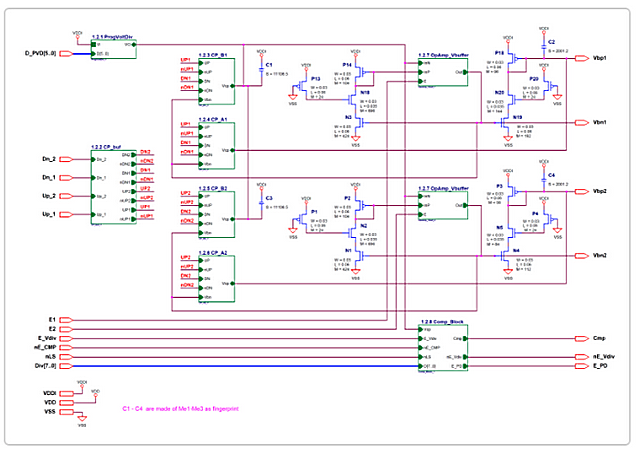Select the E1 input port symbol
This screenshot has width=640, height=457.
(x=66, y=320)
